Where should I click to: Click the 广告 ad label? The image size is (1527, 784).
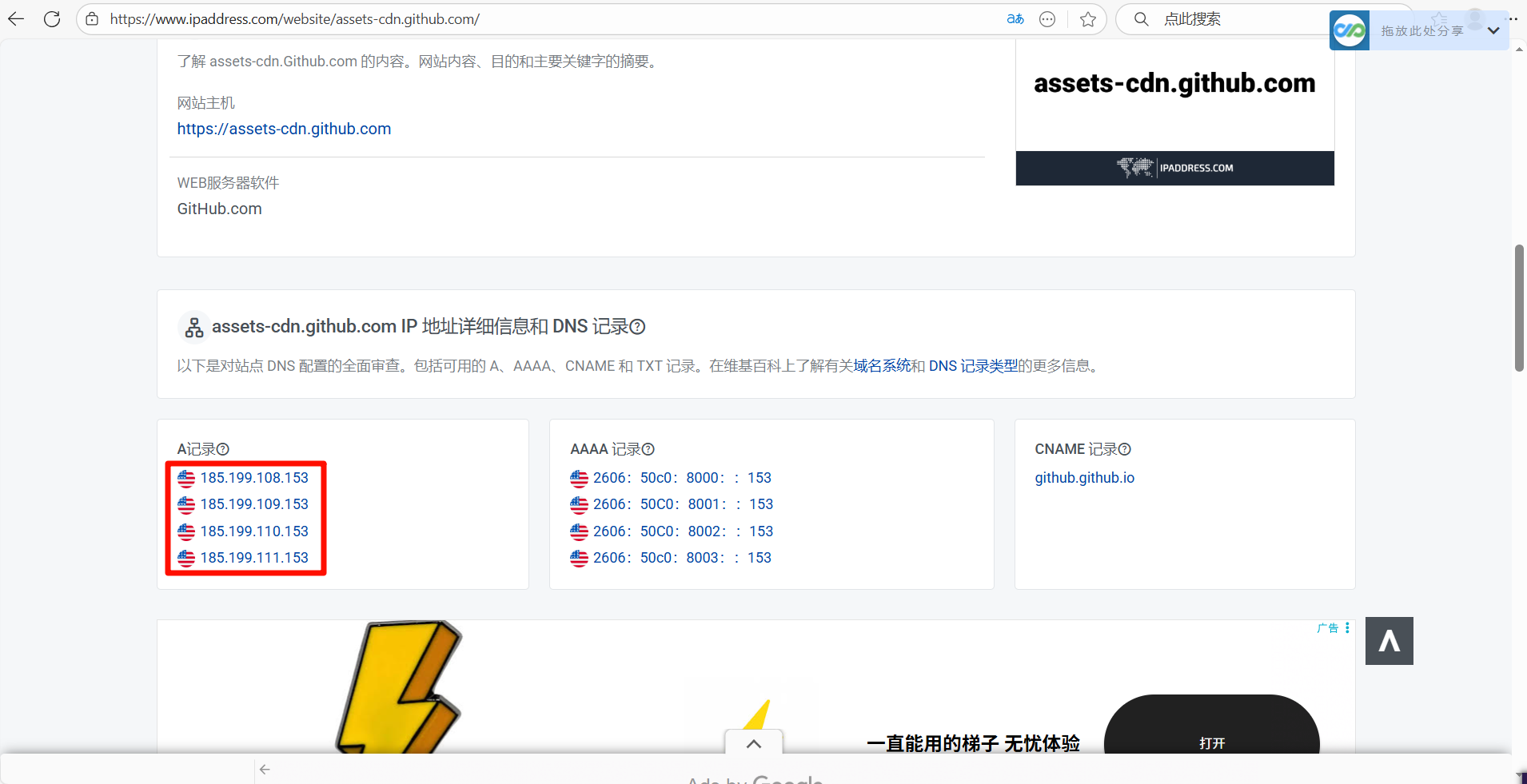(x=1328, y=628)
